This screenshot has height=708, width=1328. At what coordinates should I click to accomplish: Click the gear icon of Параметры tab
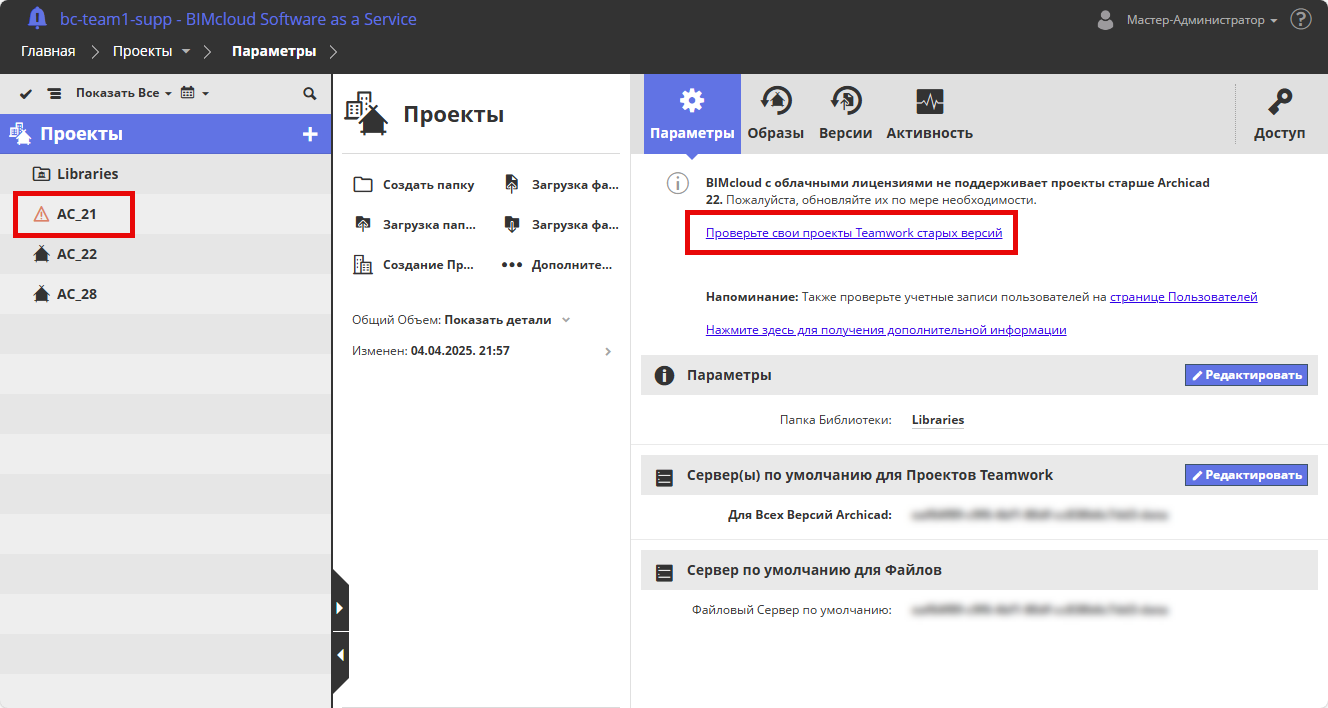click(692, 100)
